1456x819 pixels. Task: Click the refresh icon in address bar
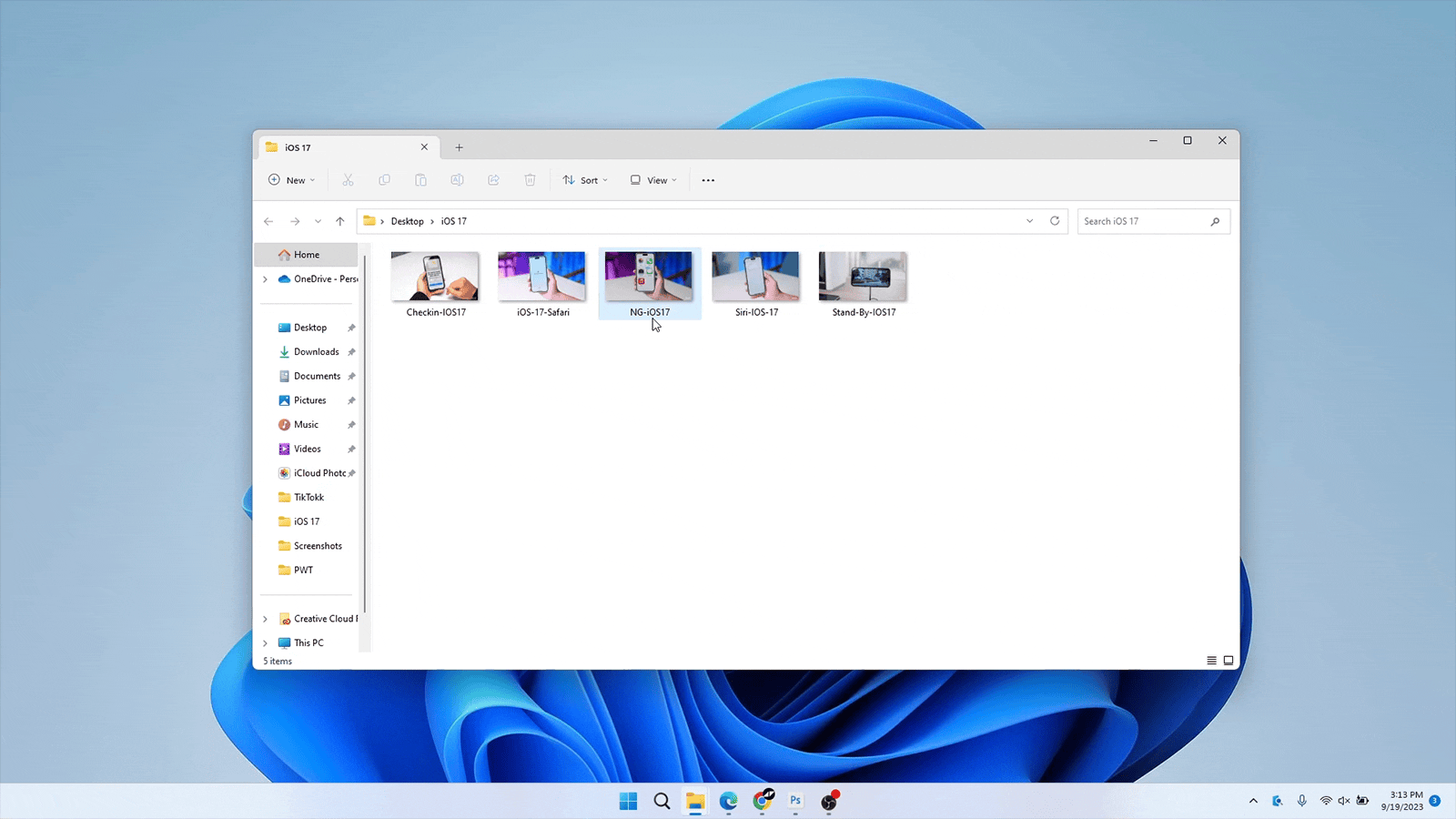point(1055,221)
